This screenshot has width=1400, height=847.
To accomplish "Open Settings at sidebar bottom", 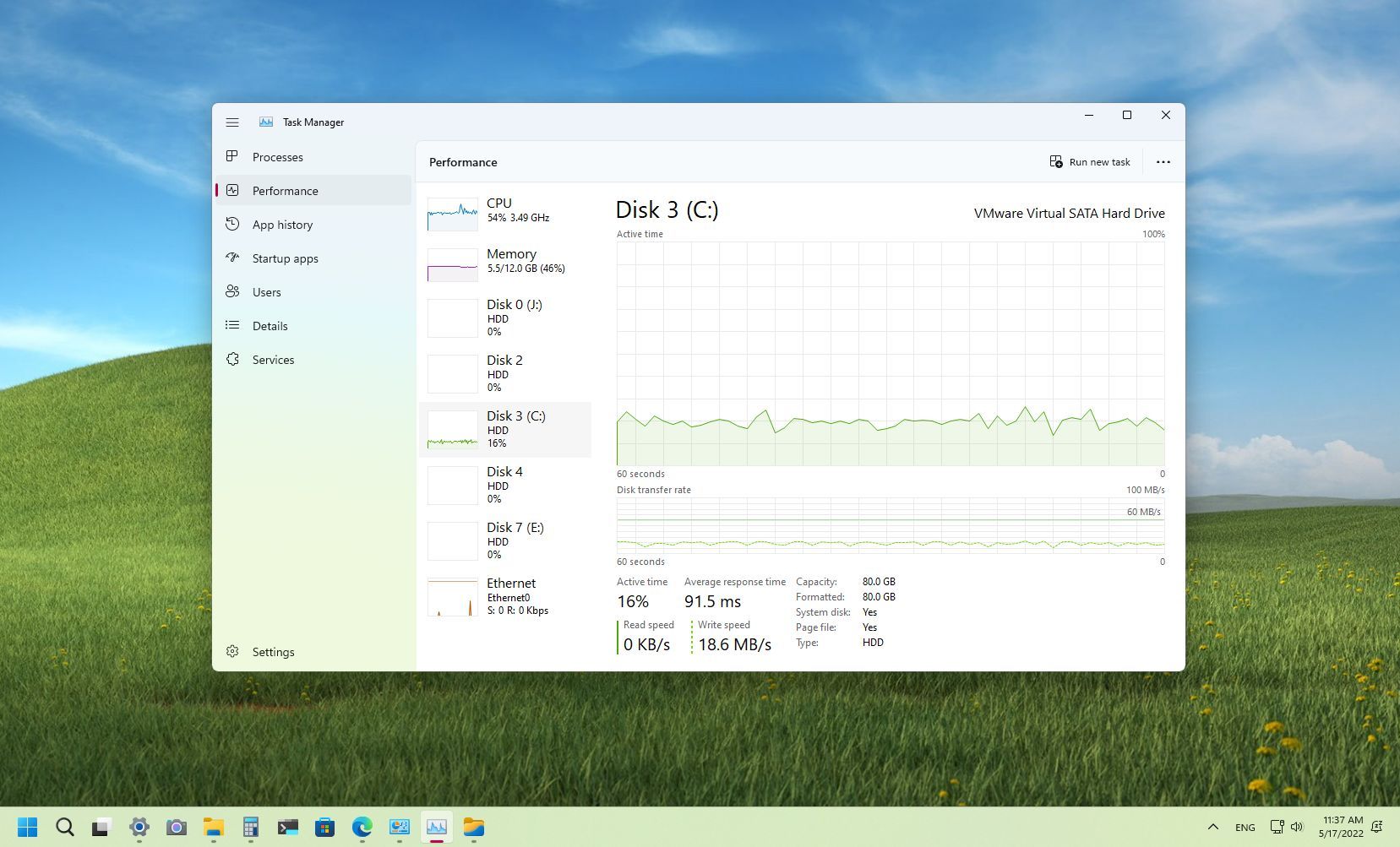I will pyautogui.click(x=273, y=651).
